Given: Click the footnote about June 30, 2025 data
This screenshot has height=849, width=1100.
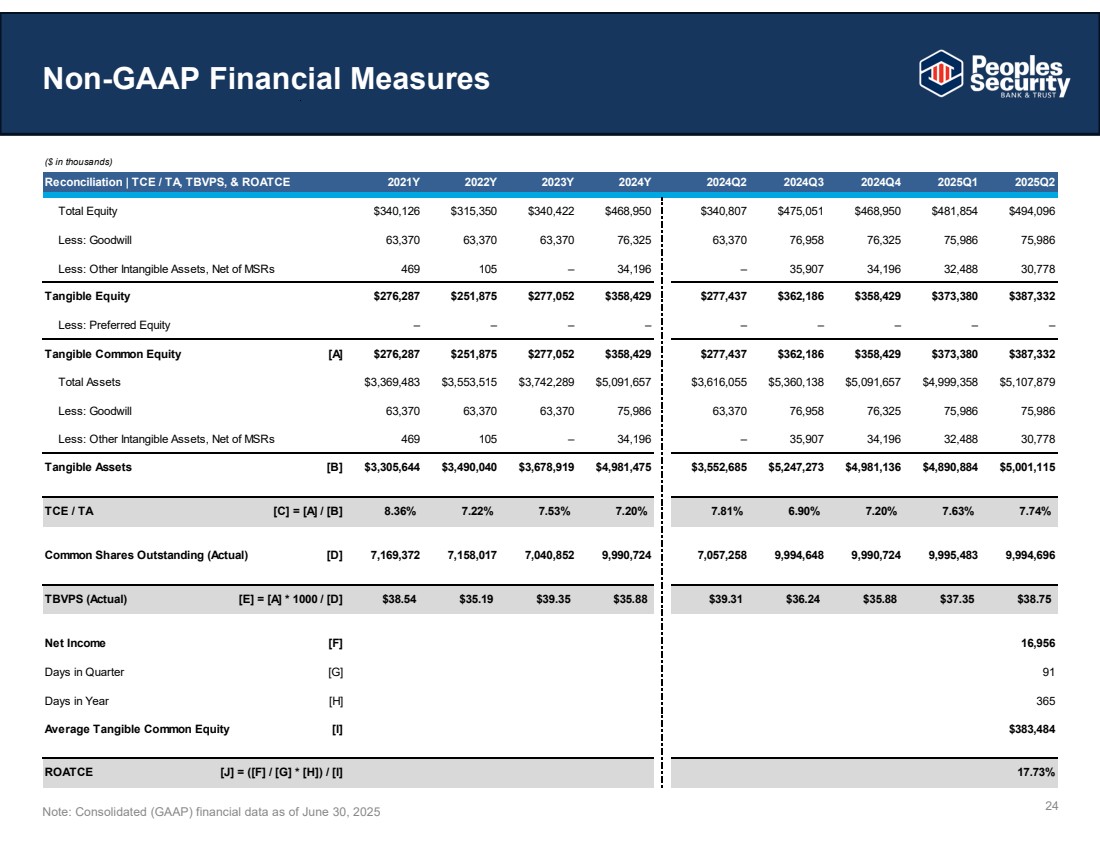Looking at the screenshot, I should pyautogui.click(x=211, y=811).
